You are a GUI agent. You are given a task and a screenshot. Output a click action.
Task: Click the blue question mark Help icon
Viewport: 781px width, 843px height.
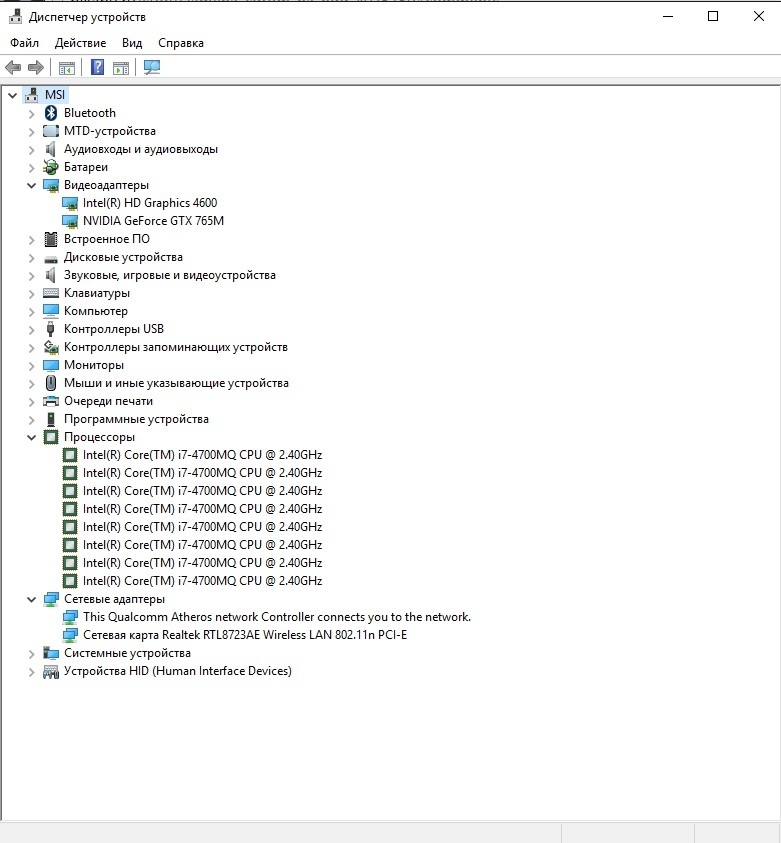[x=97, y=68]
